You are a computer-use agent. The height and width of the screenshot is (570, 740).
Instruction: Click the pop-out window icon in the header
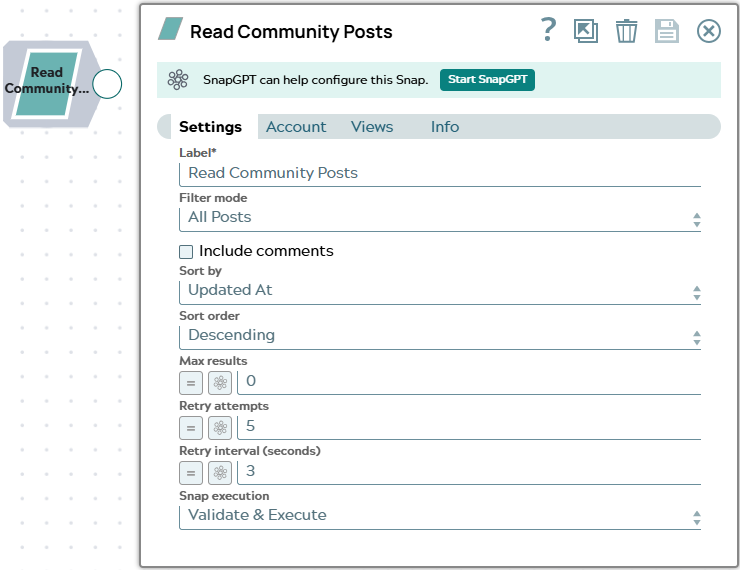coord(586,31)
